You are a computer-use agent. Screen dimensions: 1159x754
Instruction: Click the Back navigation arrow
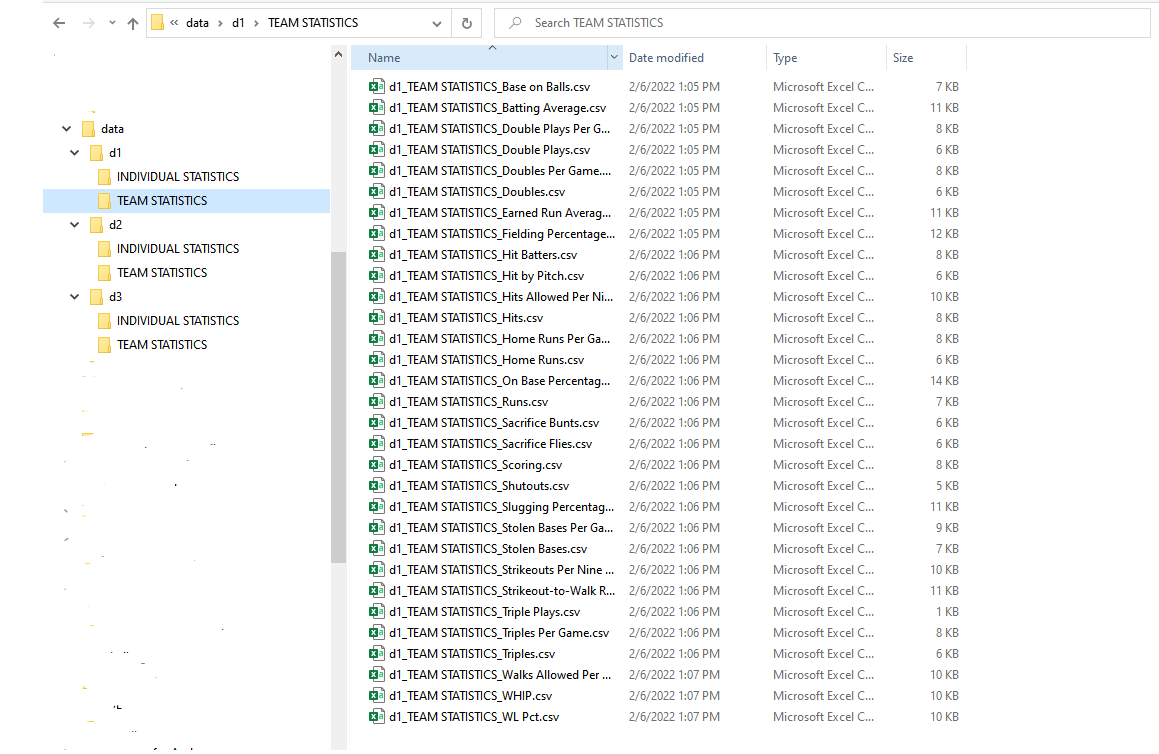pyautogui.click(x=59, y=23)
